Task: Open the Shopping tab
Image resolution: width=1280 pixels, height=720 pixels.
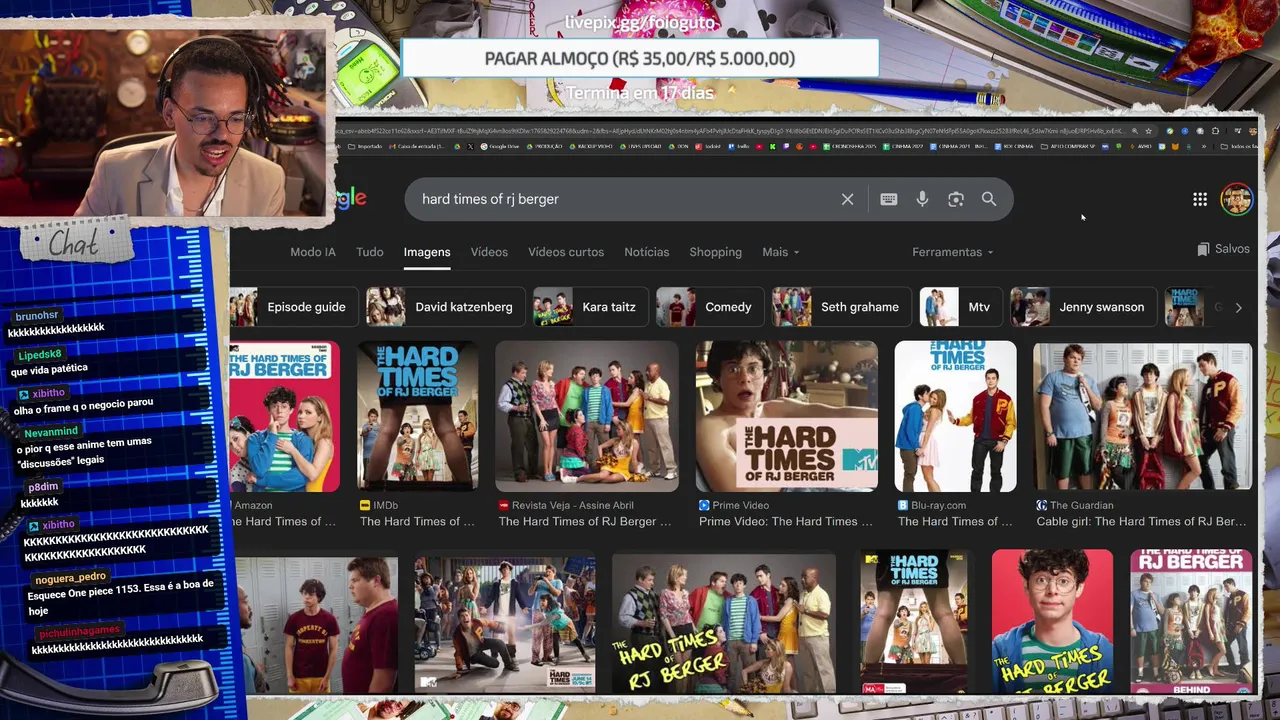Action: coord(716,252)
